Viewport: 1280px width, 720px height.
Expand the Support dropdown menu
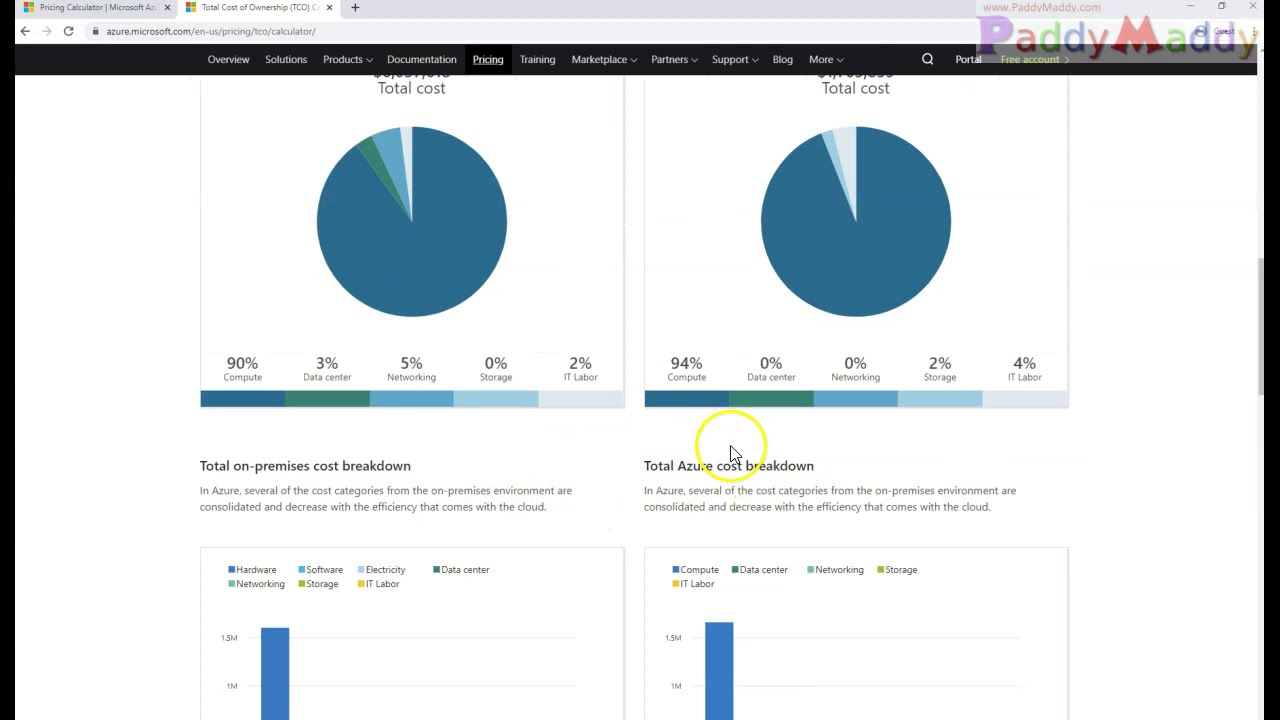click(735, 59)
